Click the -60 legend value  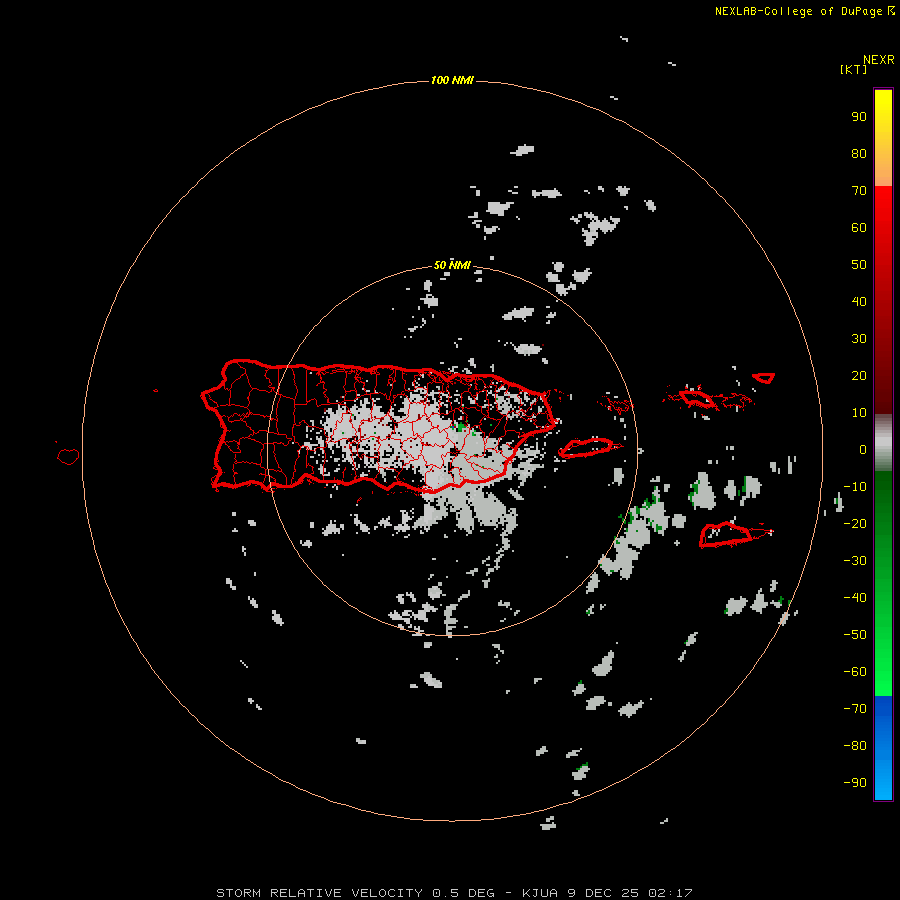point(855,672)
